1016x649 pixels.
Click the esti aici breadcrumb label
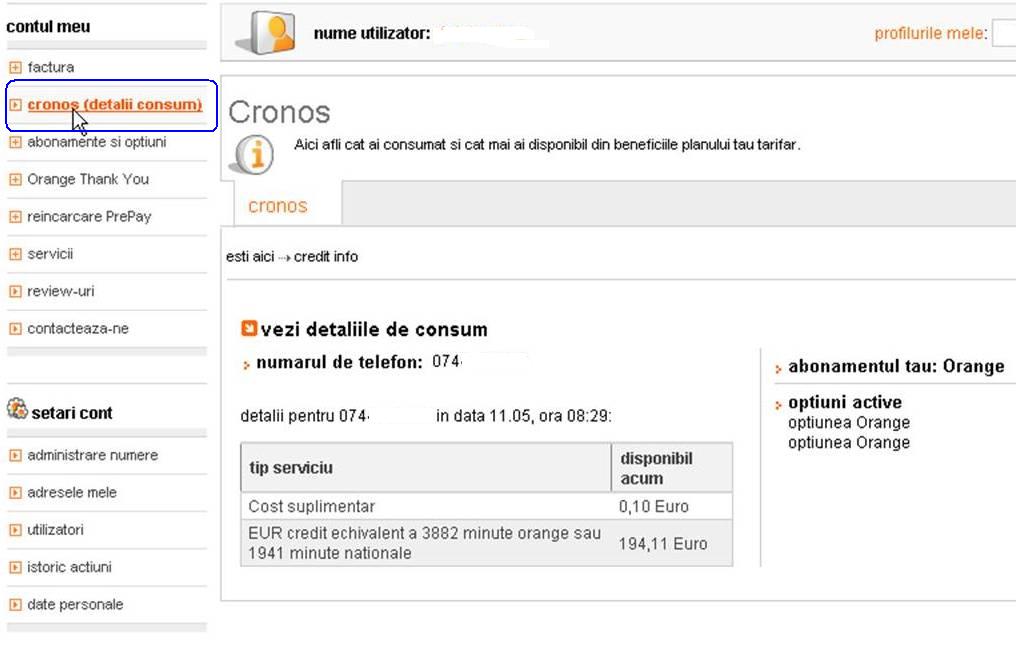[250, 256]
